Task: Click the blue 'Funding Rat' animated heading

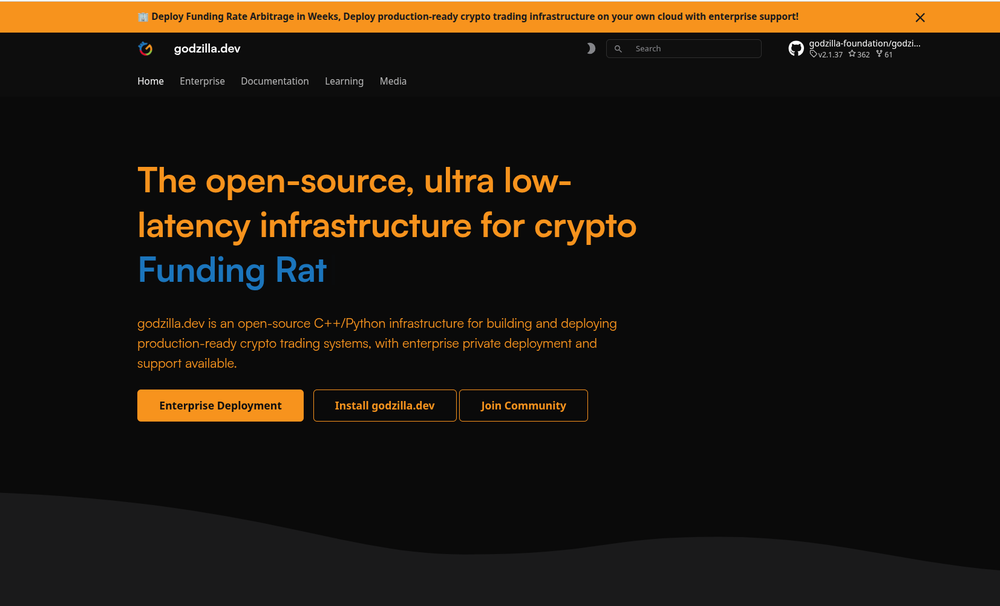Action: tap(232, 270)
